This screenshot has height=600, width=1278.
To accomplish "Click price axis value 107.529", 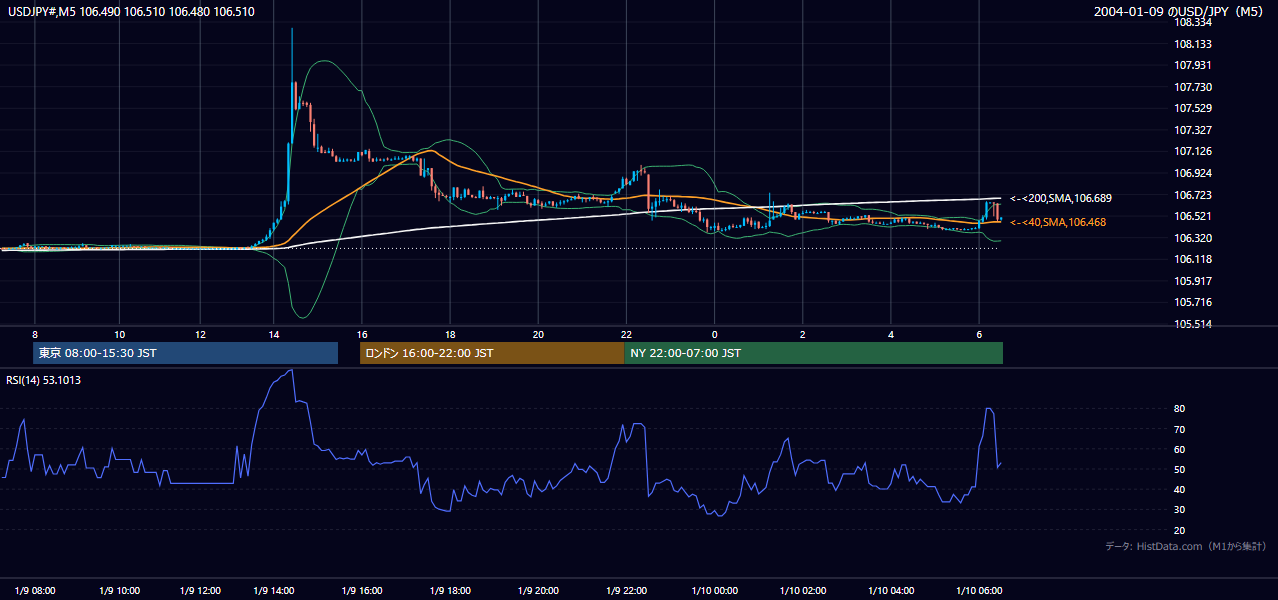I will 1192,108.
